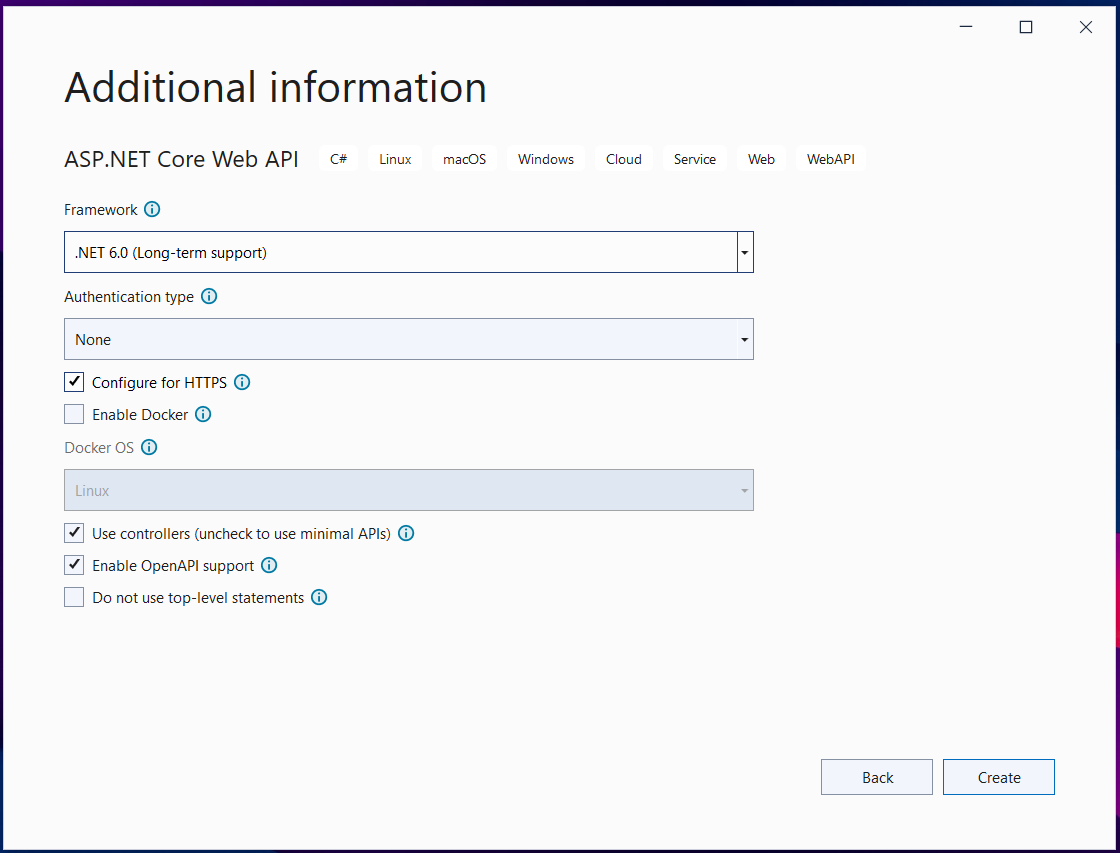Disable OpenAPI support checkbox

tap(74, 565)
